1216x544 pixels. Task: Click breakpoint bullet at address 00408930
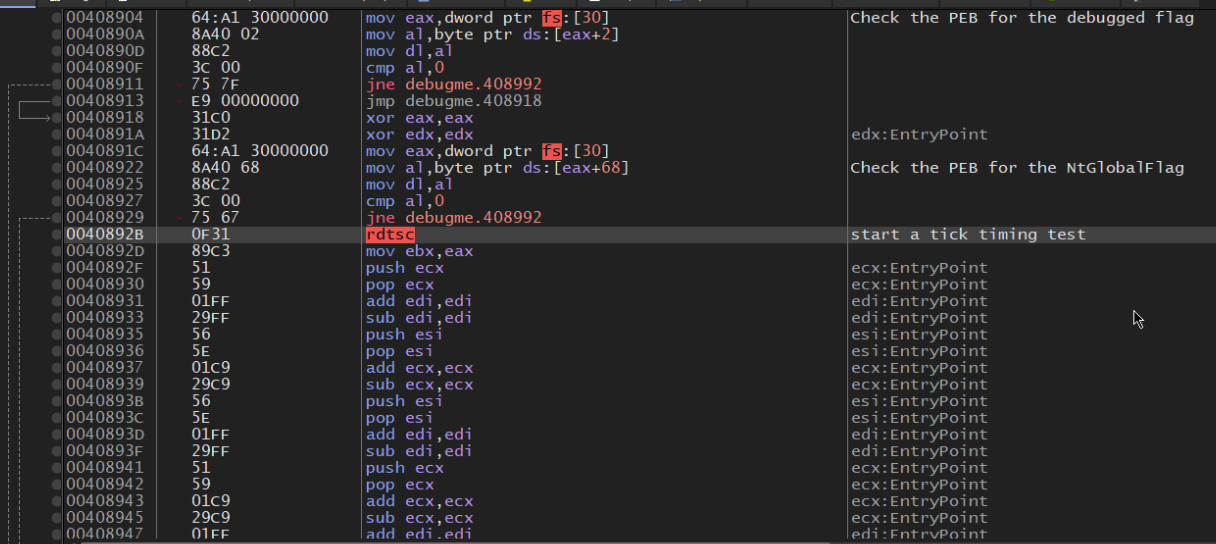(58, 285)
